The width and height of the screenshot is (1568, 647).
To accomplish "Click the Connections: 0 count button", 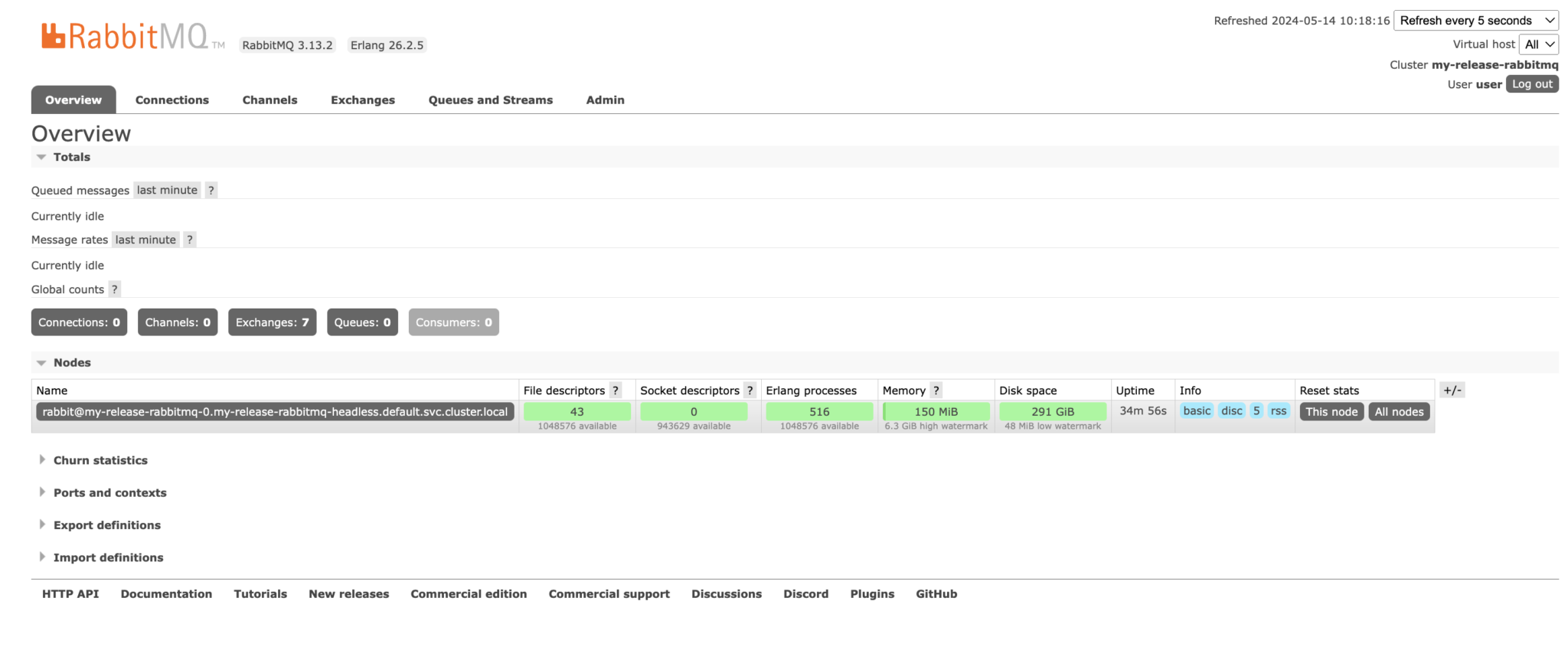I will pos(79,322).
